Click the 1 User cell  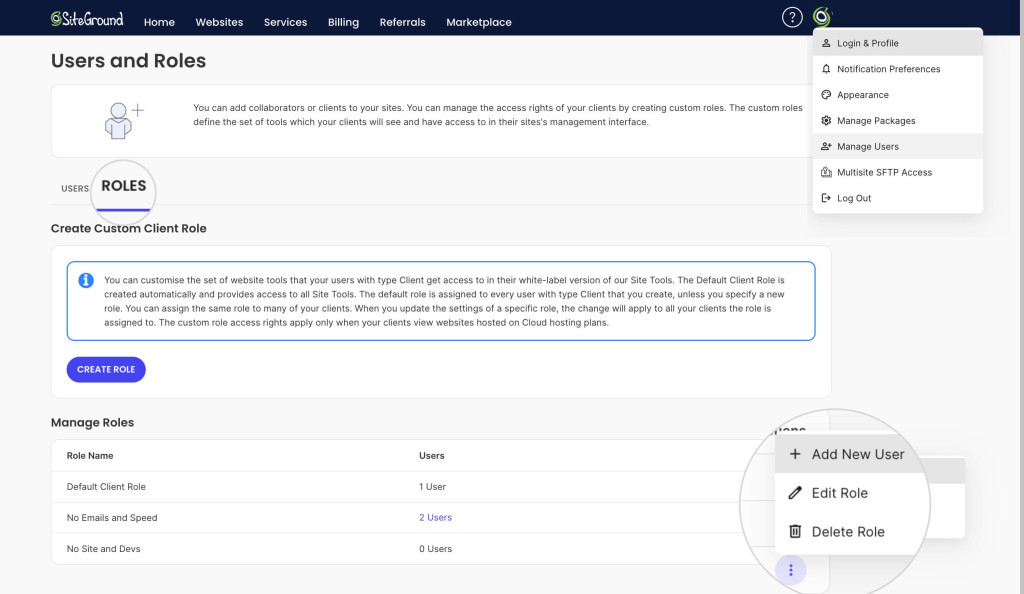tap(432, 487)
